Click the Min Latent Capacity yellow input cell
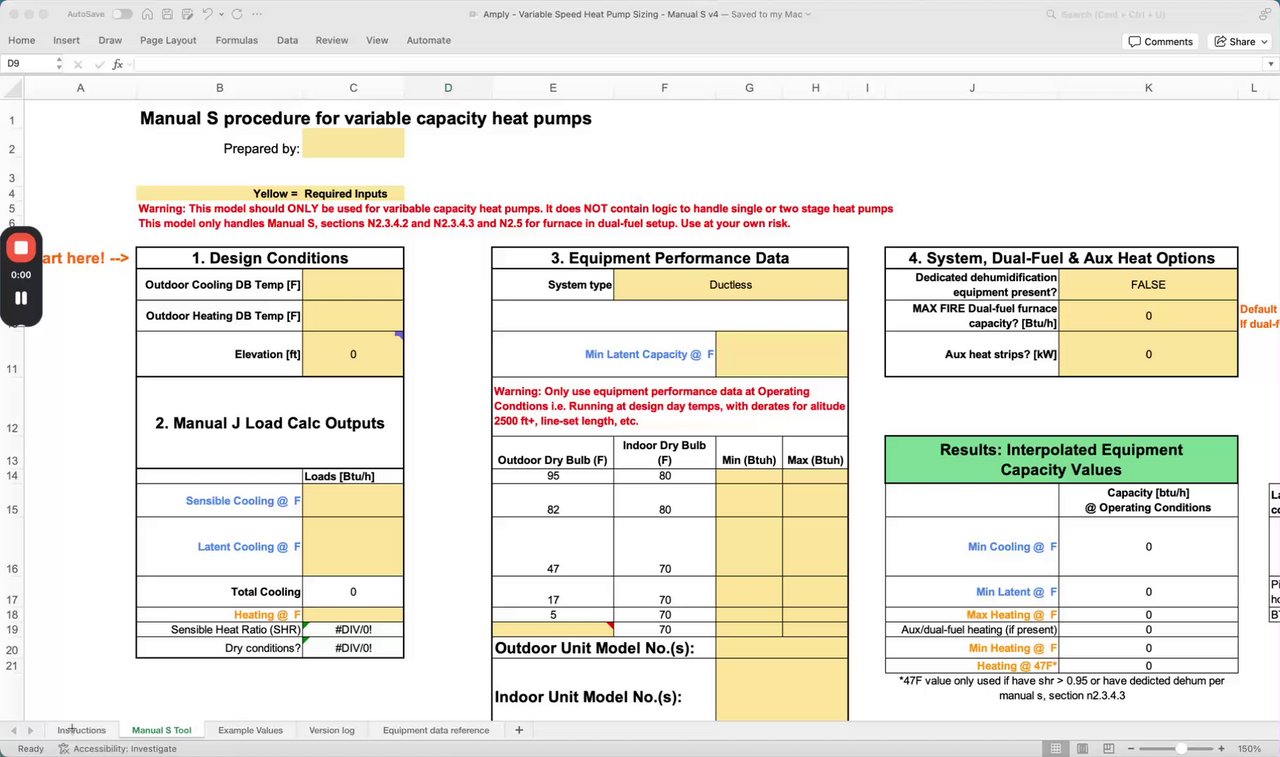The image size is (1280, 757). coord(782,354)
